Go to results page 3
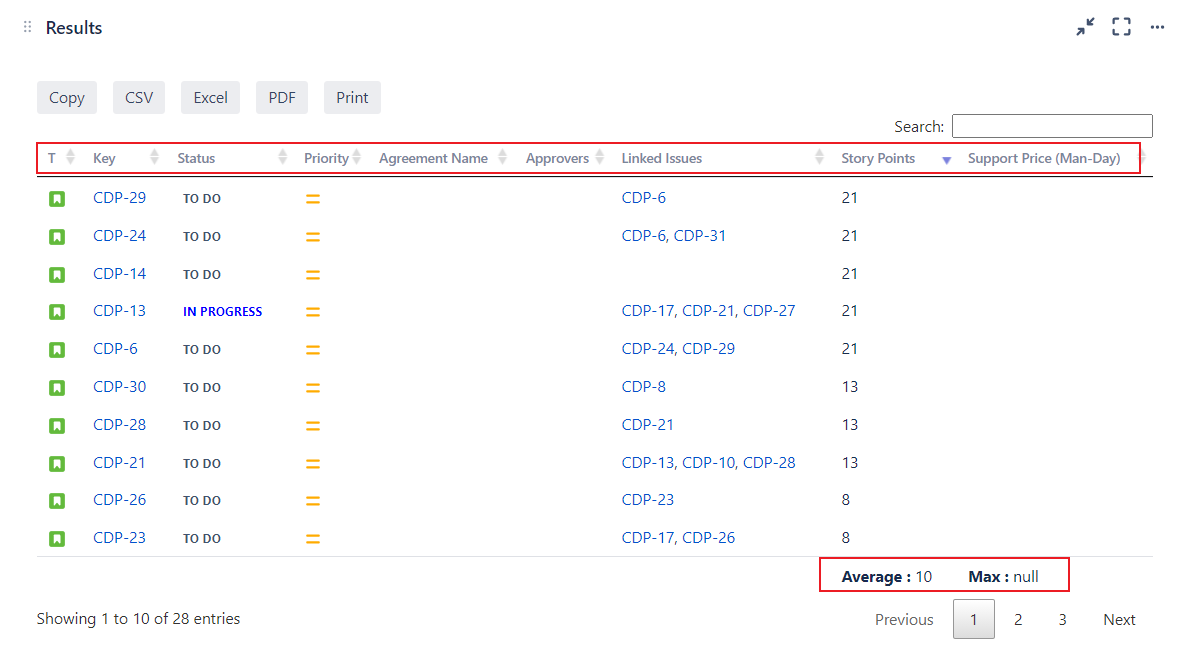The image size is (1182, 669). (x=1062, y=619)
